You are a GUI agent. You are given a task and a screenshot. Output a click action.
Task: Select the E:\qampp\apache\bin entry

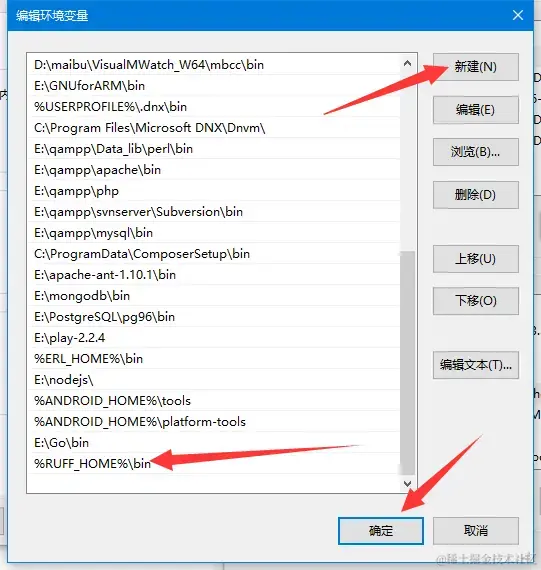pos(214,170)
